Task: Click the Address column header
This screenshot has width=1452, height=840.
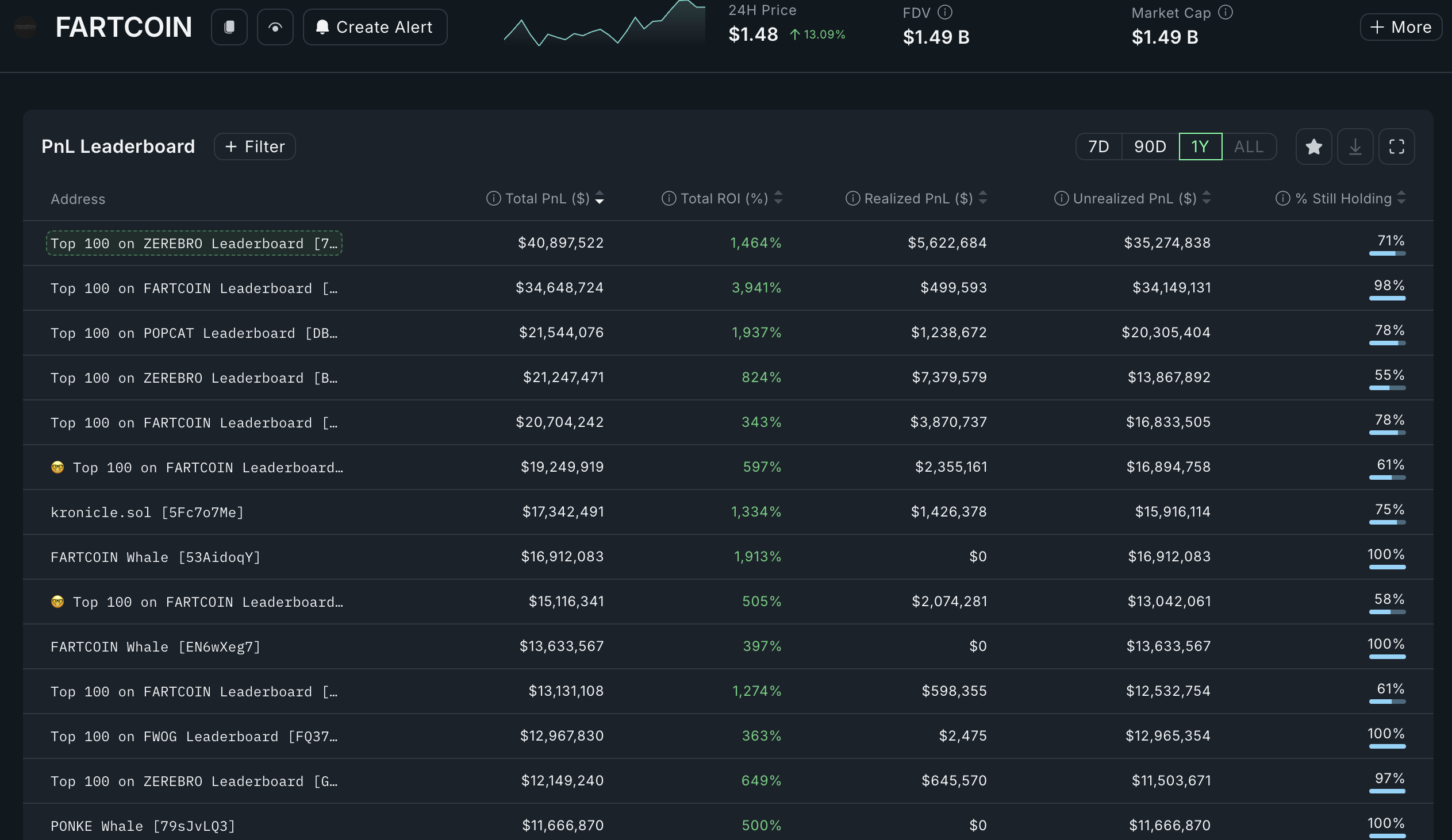Action: (x=78, y=200)
